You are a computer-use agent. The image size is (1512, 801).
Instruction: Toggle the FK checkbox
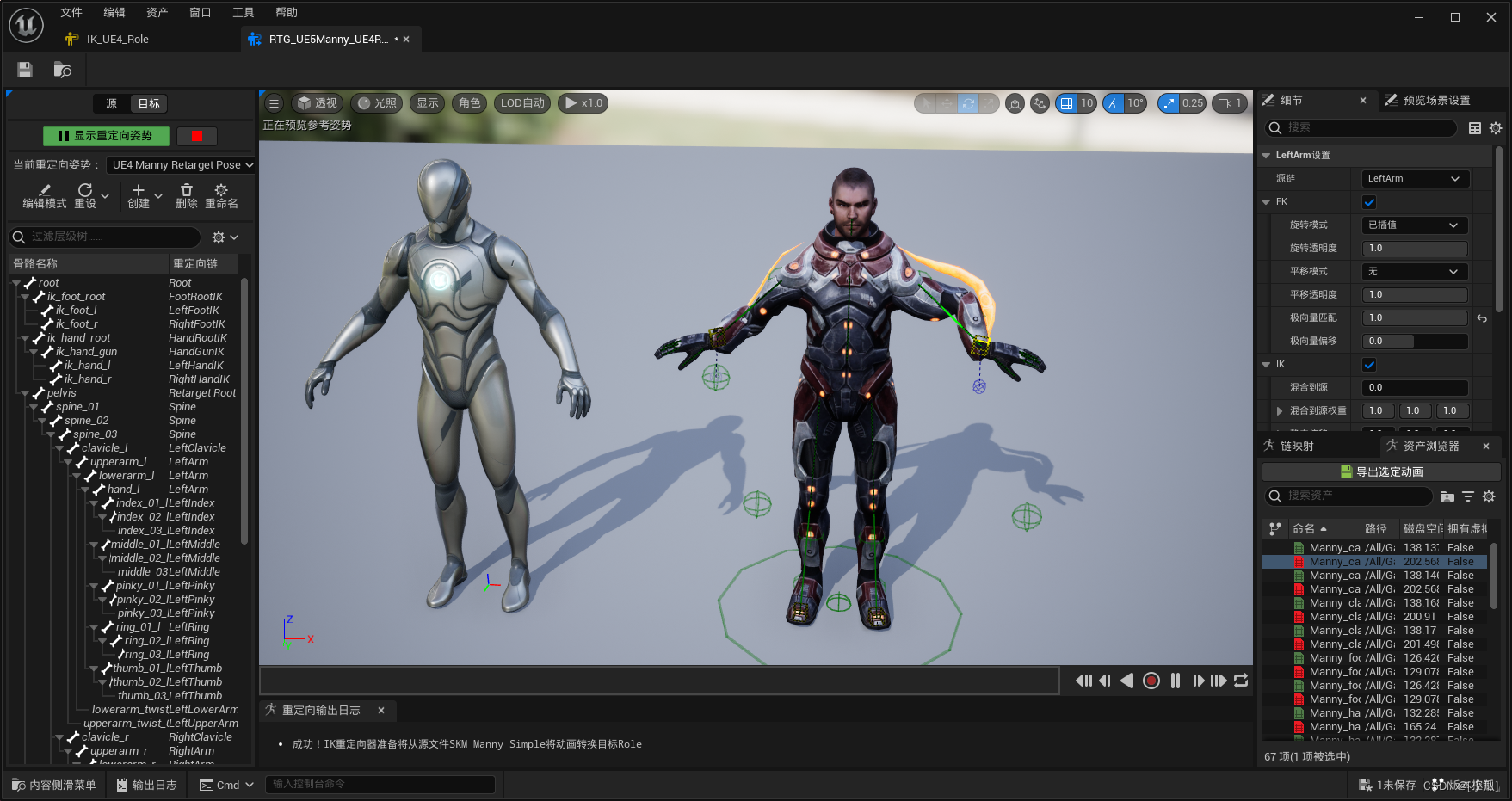pos(1369,202)
